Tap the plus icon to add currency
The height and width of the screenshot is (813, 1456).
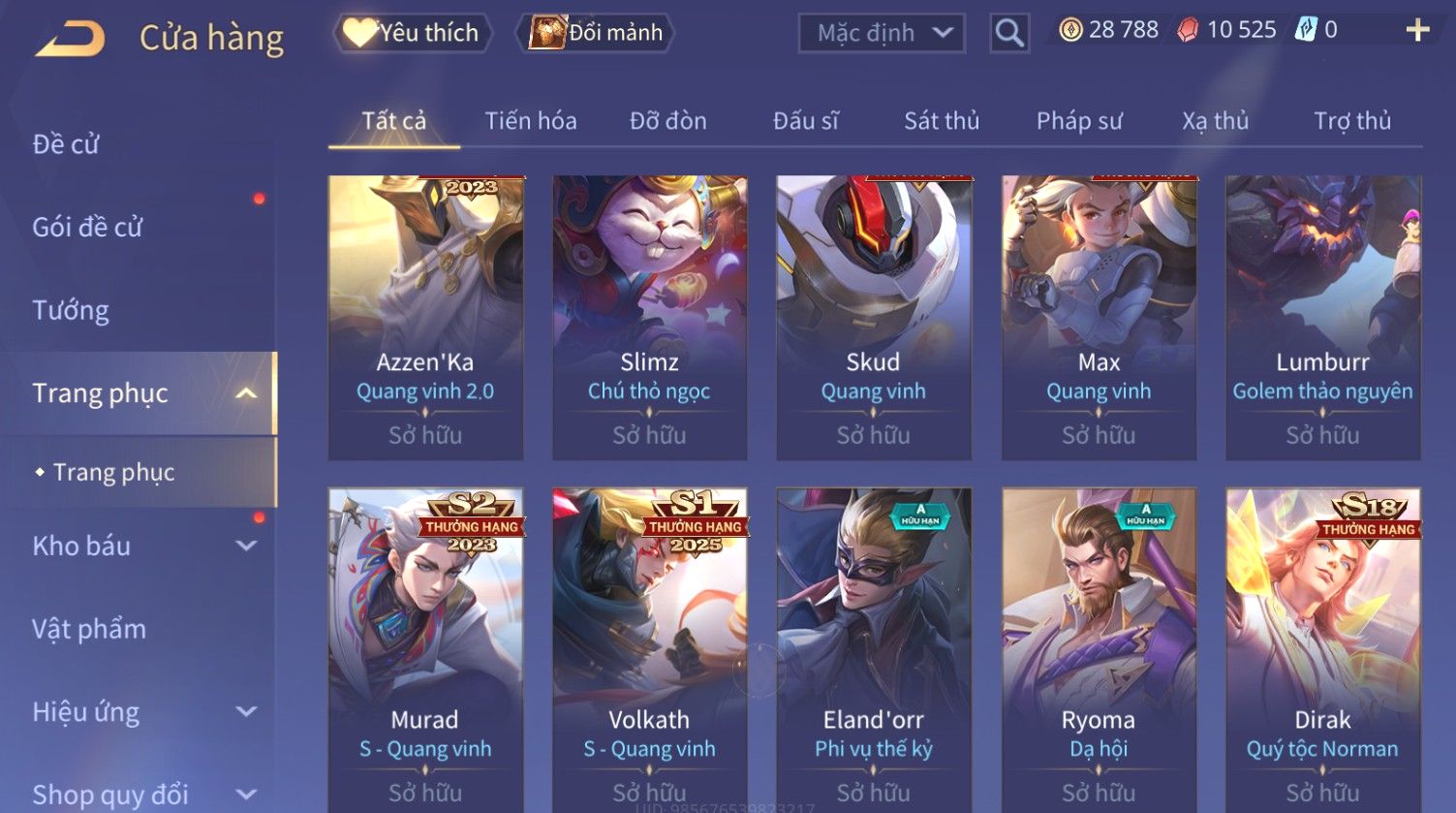point(1417,31)
